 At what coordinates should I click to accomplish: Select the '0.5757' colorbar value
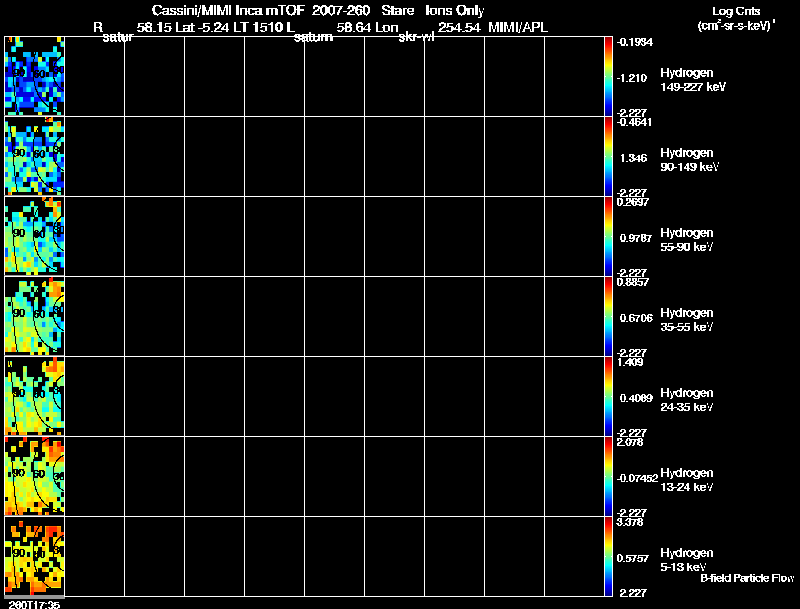[x=633, y=559]
